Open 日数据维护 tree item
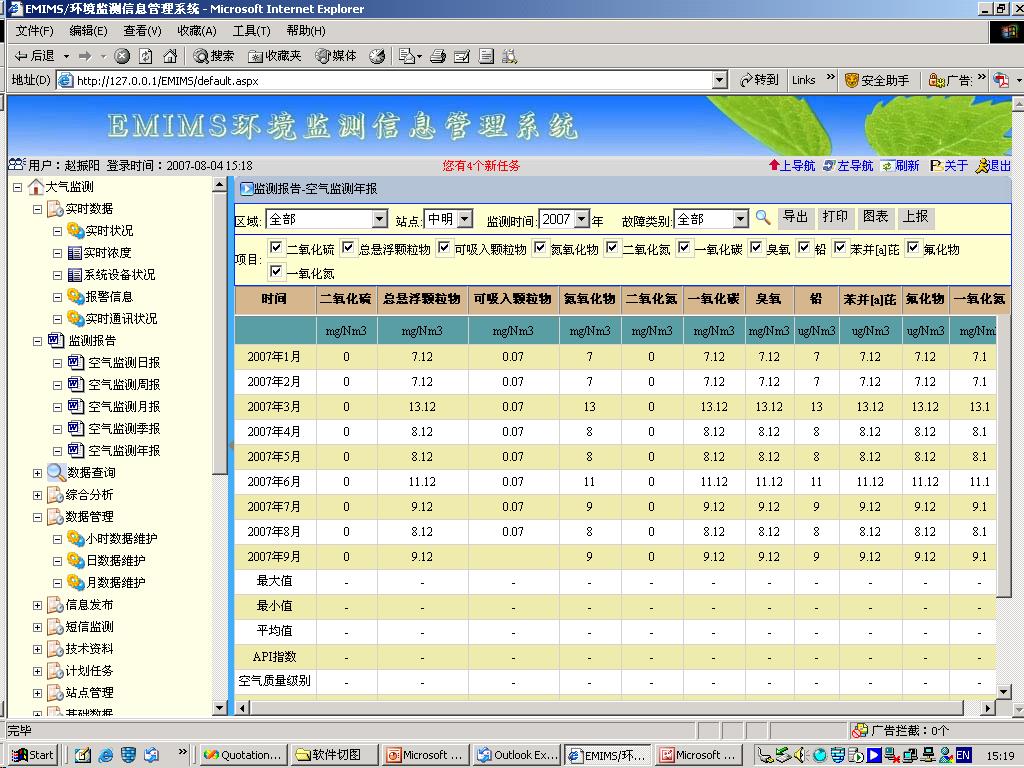 [x=116, y=560]
